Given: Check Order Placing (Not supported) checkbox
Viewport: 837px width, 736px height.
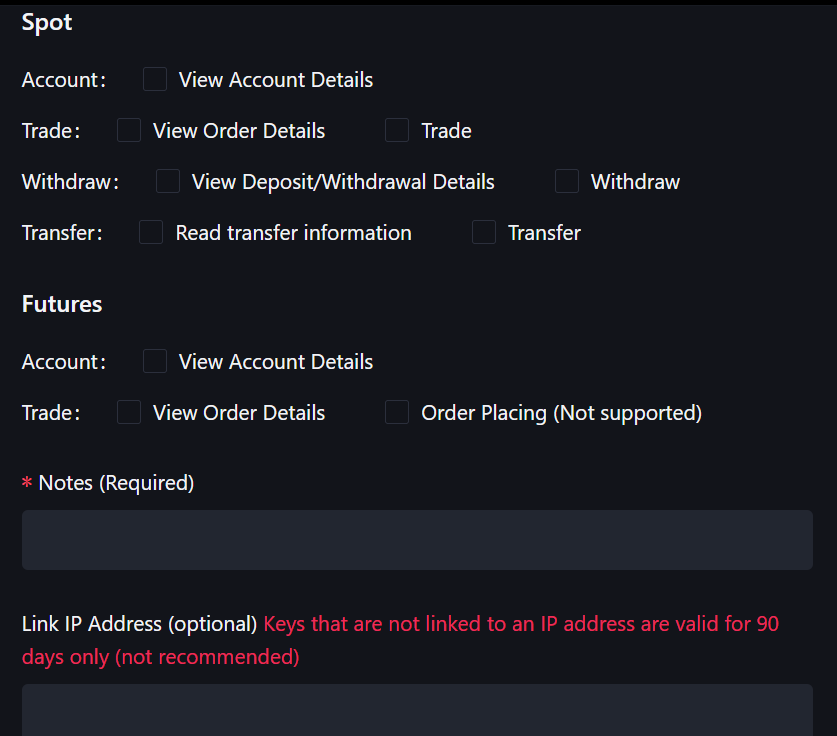Looking at the screenshot, I should [397, 412].
